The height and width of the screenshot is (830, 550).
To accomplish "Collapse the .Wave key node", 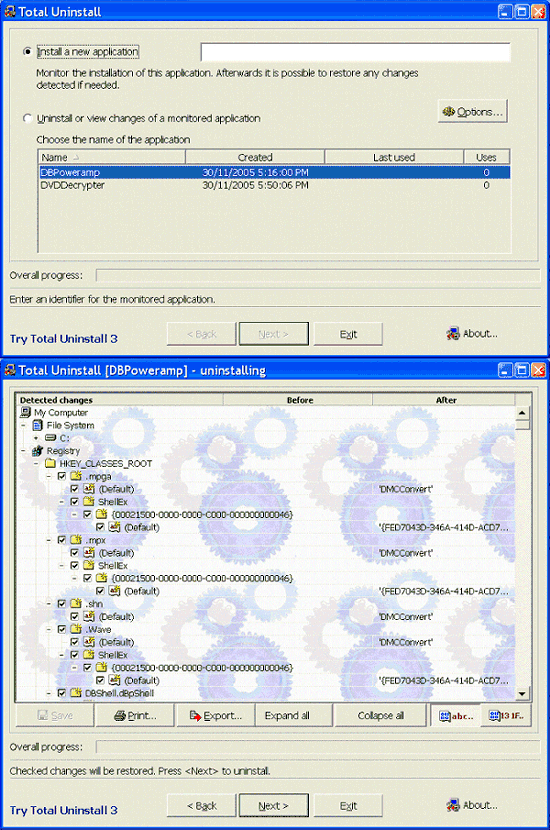I will coord(49,629).
